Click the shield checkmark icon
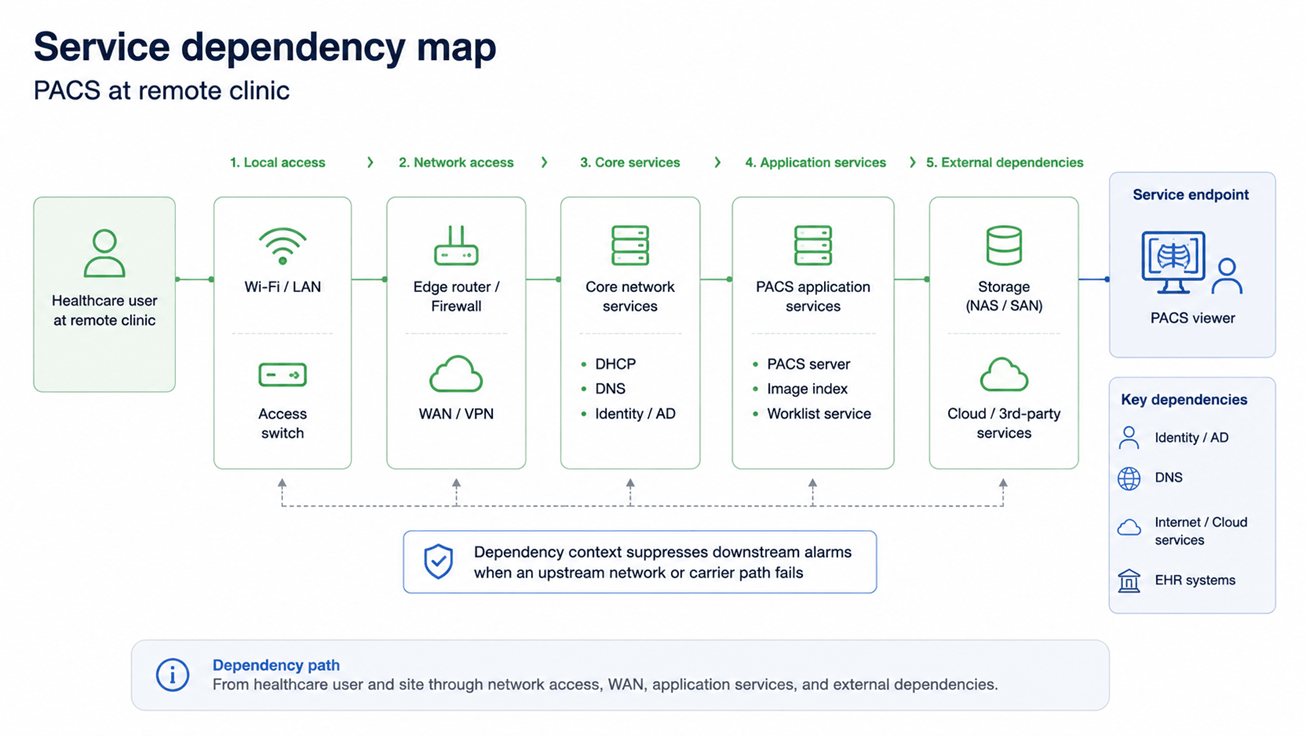The width and height of the screenshot is (1306, 736). point(438,562)
